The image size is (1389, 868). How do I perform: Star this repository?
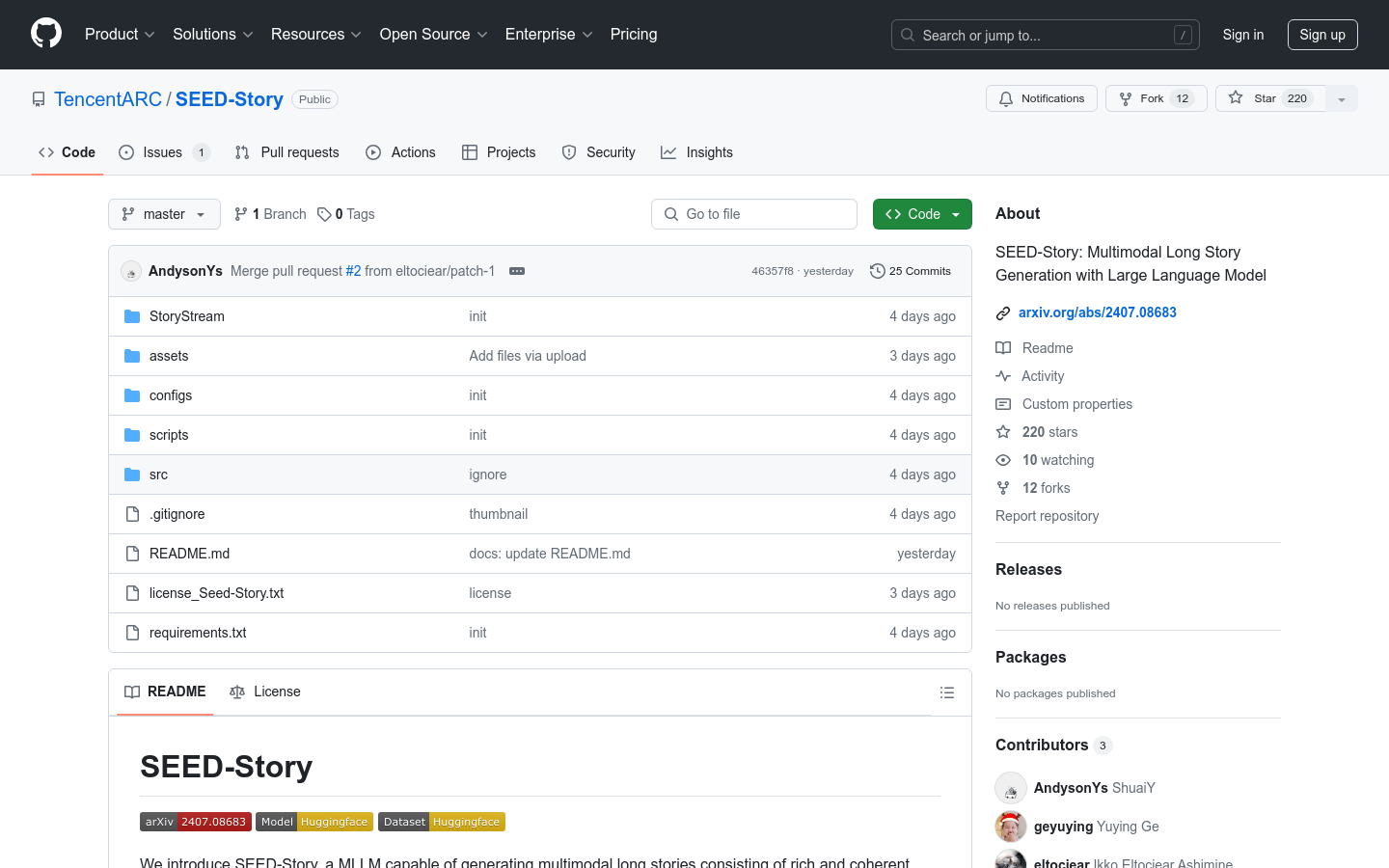click(x=1270, y=98)
